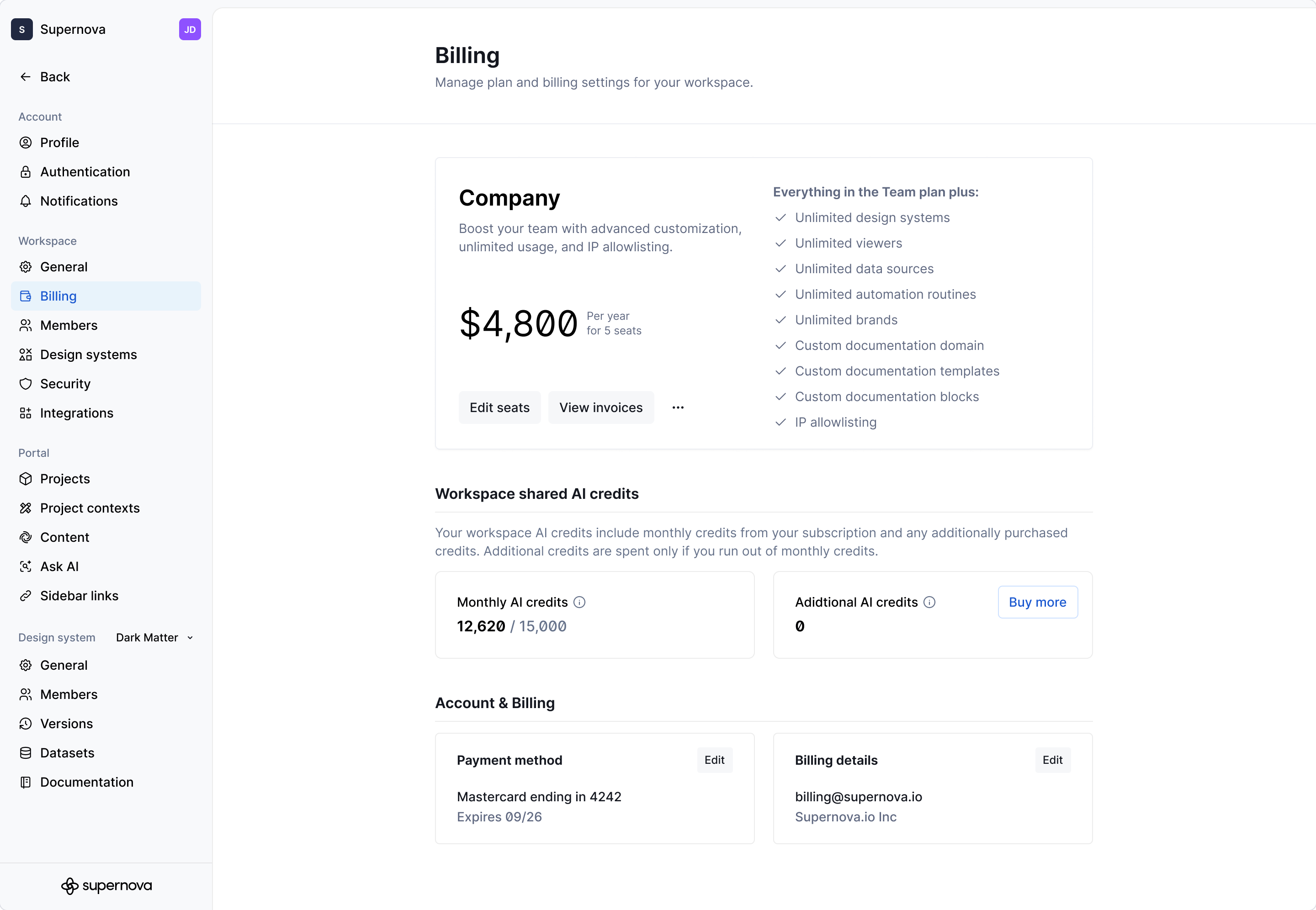This screenshot has width=1316, height=910.
Task: Open the overflow menu next to View invoices
Action: (677, 407)
